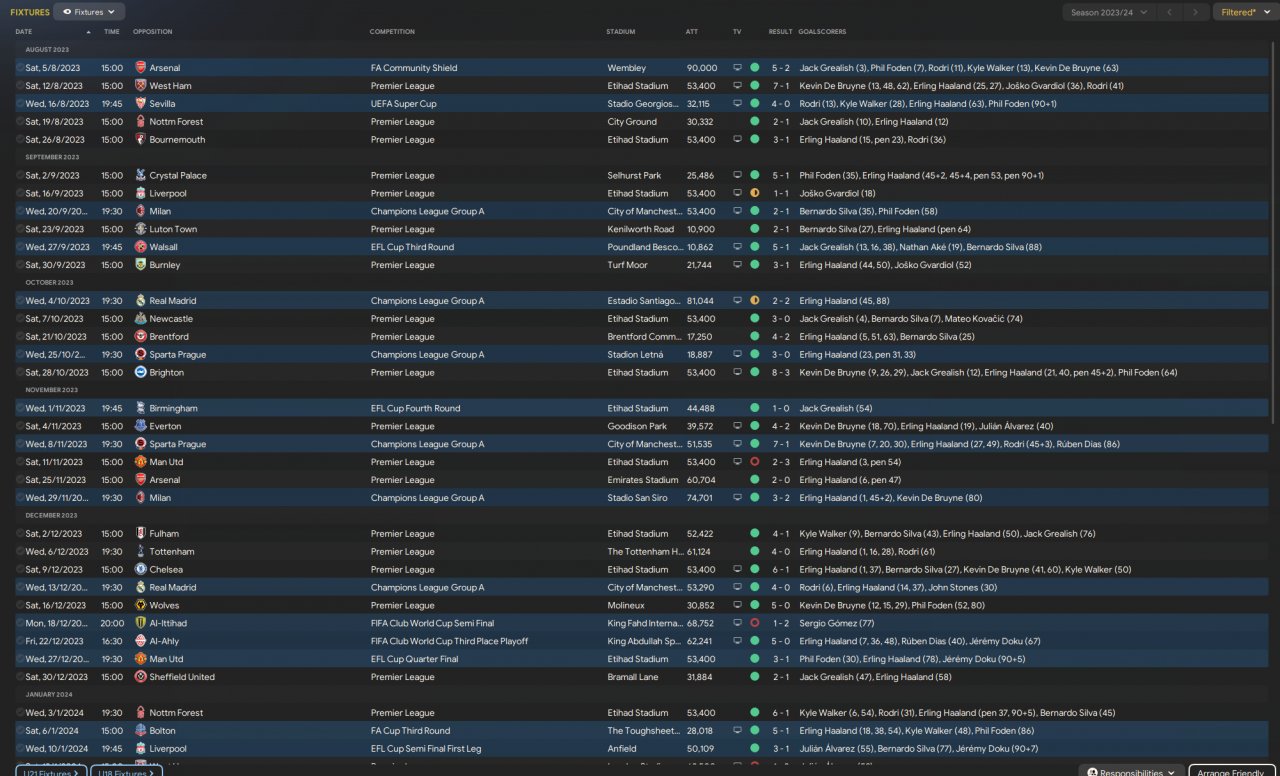Click the Goodison Park stadium name
Screen dimensions: 1280x776
point(637,426)
